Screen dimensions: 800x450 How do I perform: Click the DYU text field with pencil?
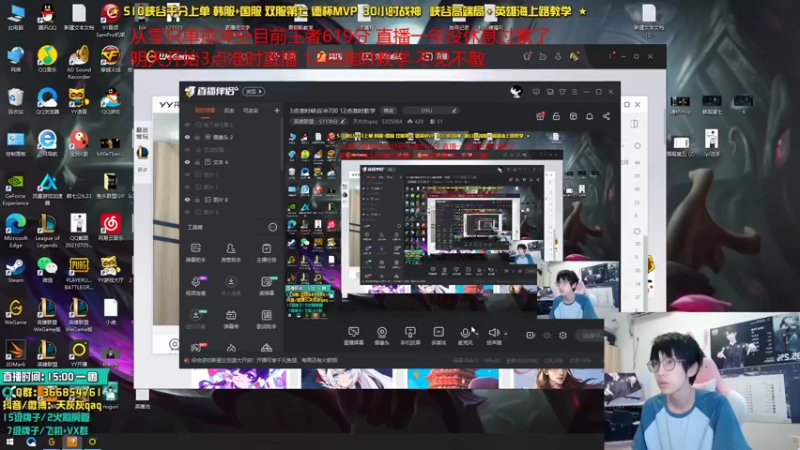tap(430, 111)
